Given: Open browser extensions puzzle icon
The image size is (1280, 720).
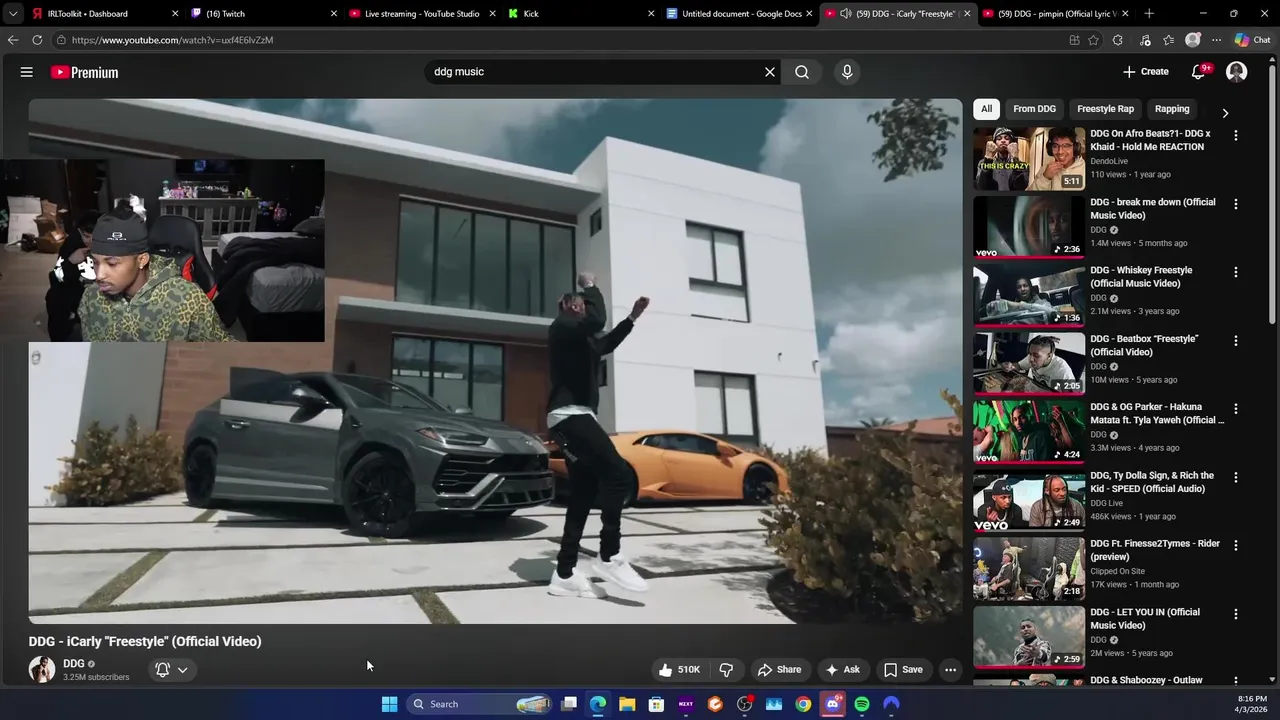Looking at the screenshot, I should 1118,40.
